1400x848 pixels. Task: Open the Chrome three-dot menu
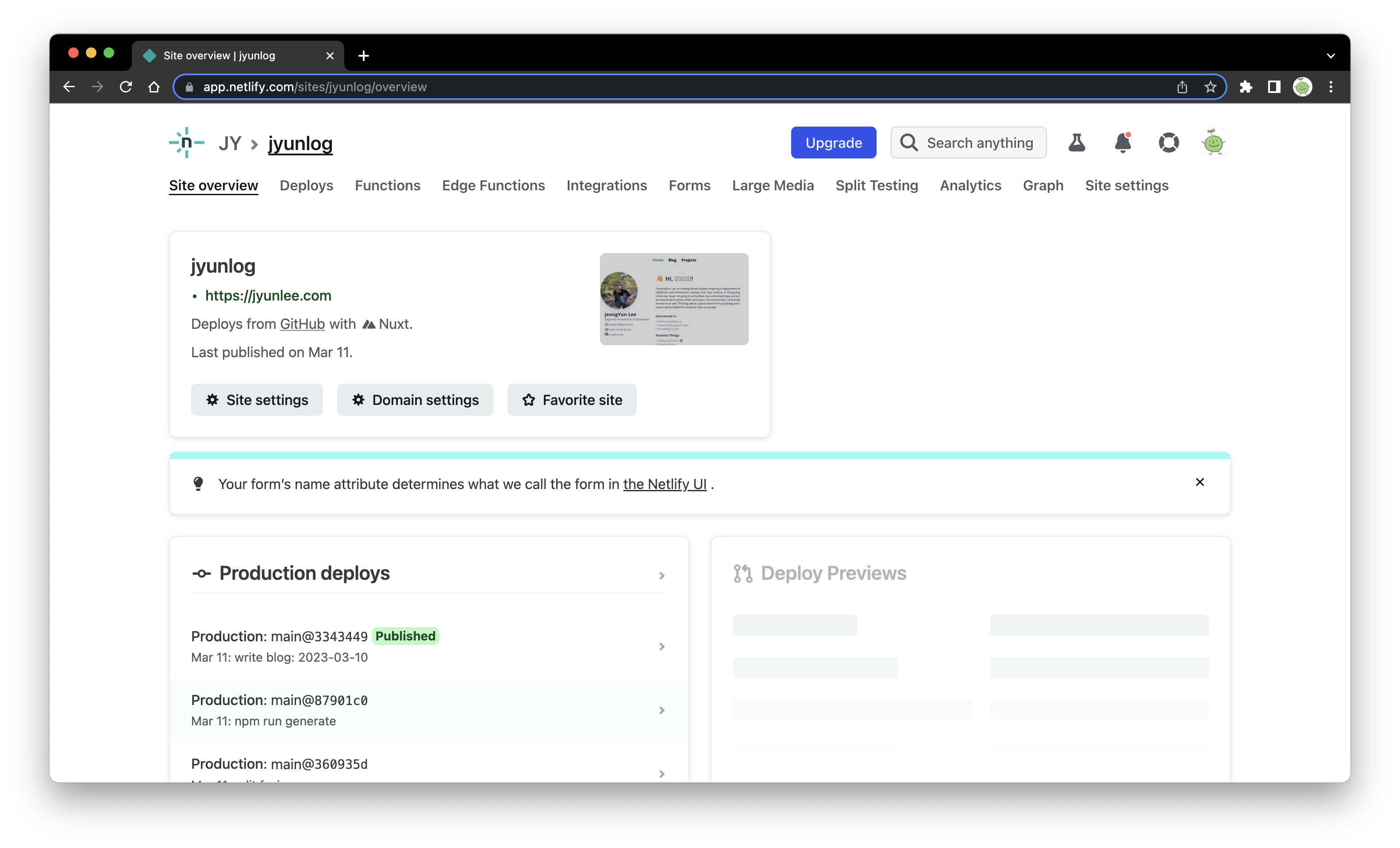(x=1331, y=87)
